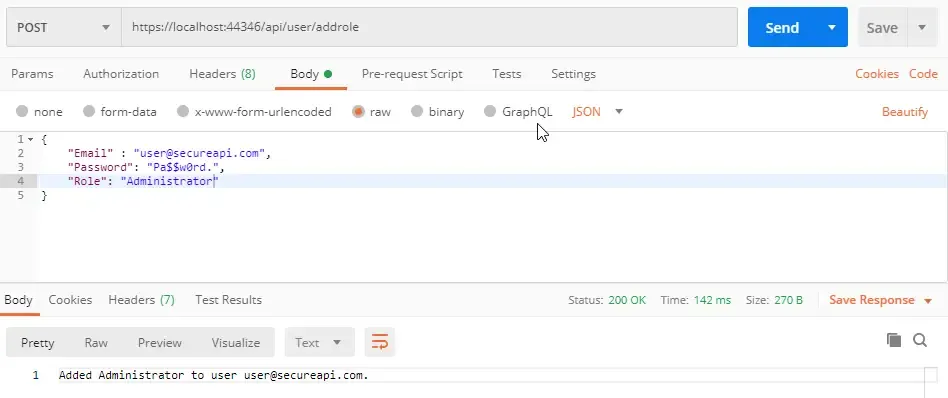The image size is (948, 398).
Task: Open response Headers (7) tab
Action: pyautogui.click(x=141, y=300)
